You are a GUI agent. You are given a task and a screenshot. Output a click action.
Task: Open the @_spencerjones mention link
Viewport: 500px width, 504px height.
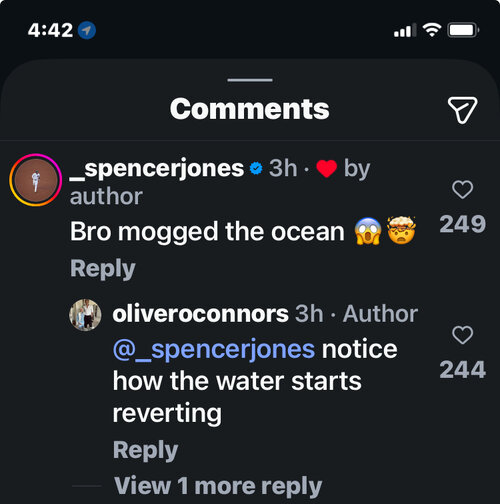(x=214, y=350)
